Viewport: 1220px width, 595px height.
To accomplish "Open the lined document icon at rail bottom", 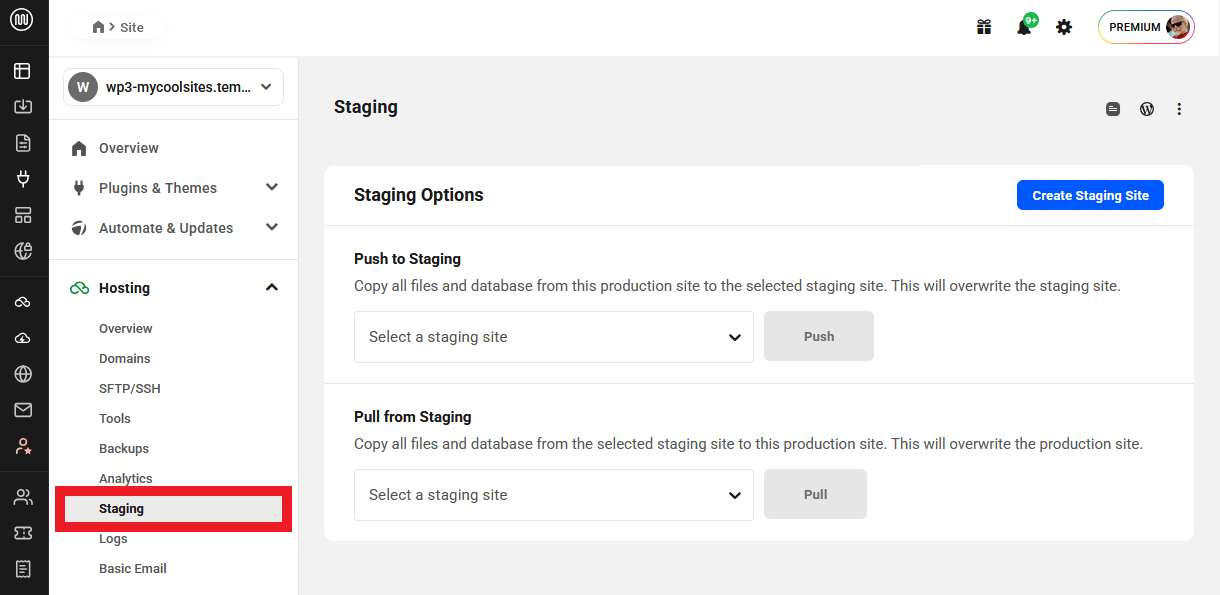I will coord(23,569).
